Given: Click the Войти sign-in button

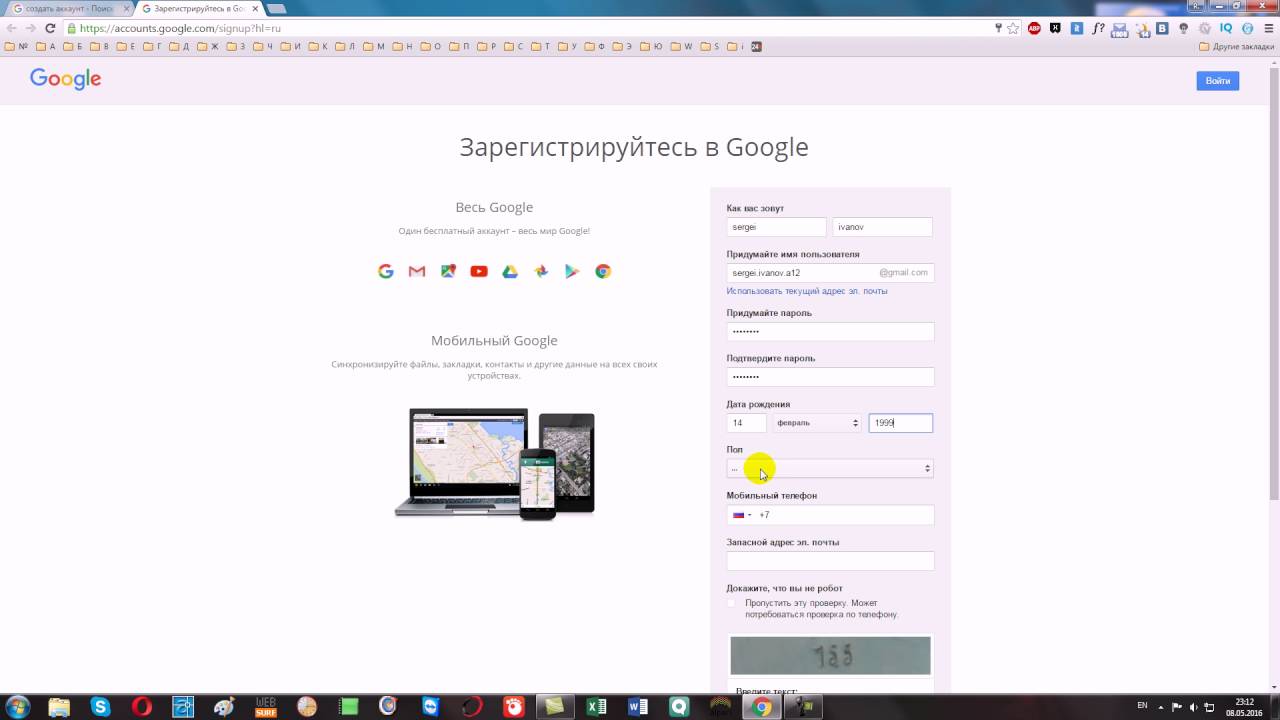Looking at the screenshot, I should tap(1217, 81).
